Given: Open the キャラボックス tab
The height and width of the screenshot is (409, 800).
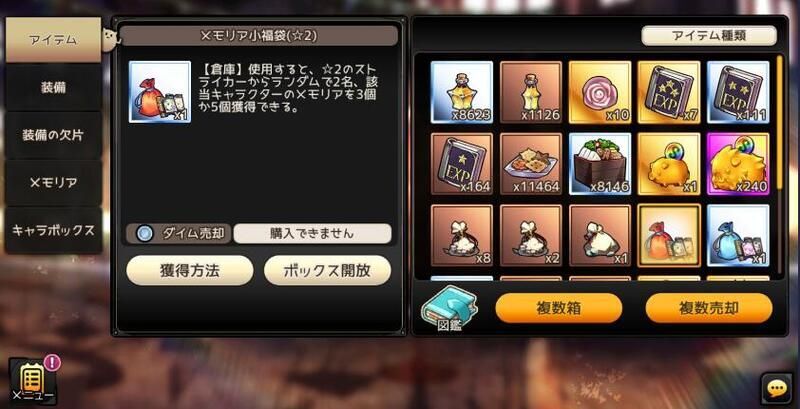Looking at the screenshot, I should pos(53,230).
